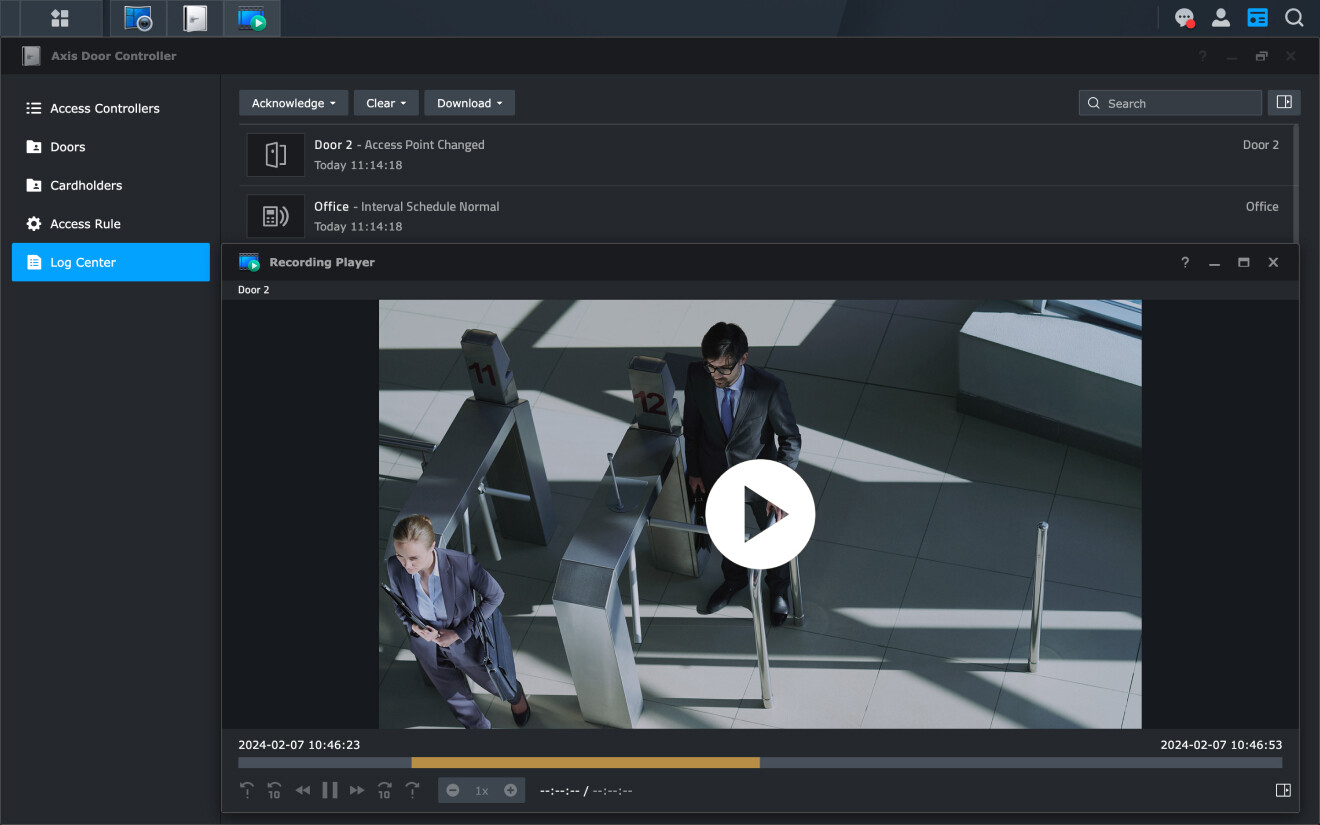Screen dimensions: 1320x825
Task: Go to Access Controllers in the sidebar
Action: 105,108
